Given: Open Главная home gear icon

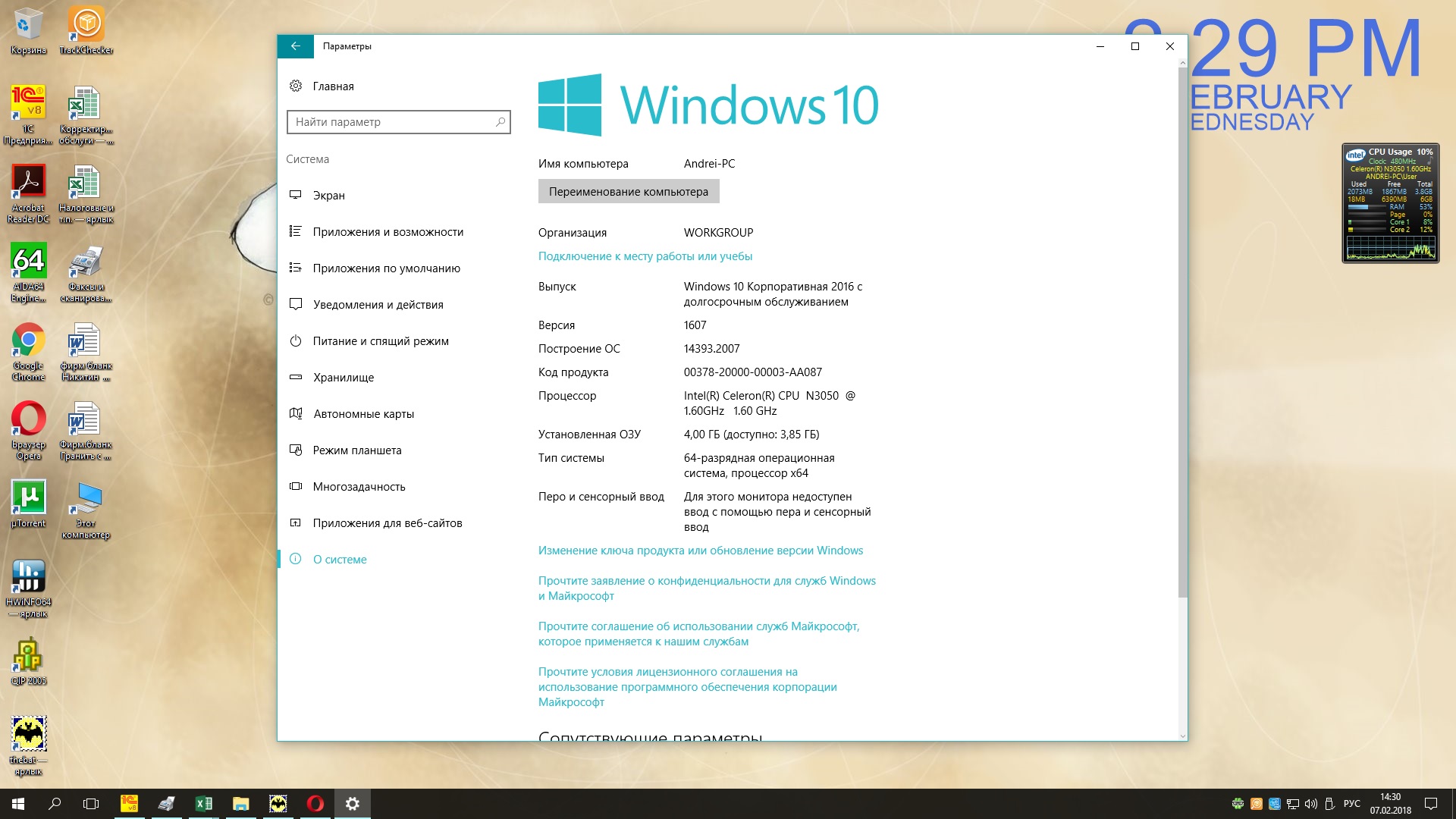Looking at the screenshot, I should point(296,86).
